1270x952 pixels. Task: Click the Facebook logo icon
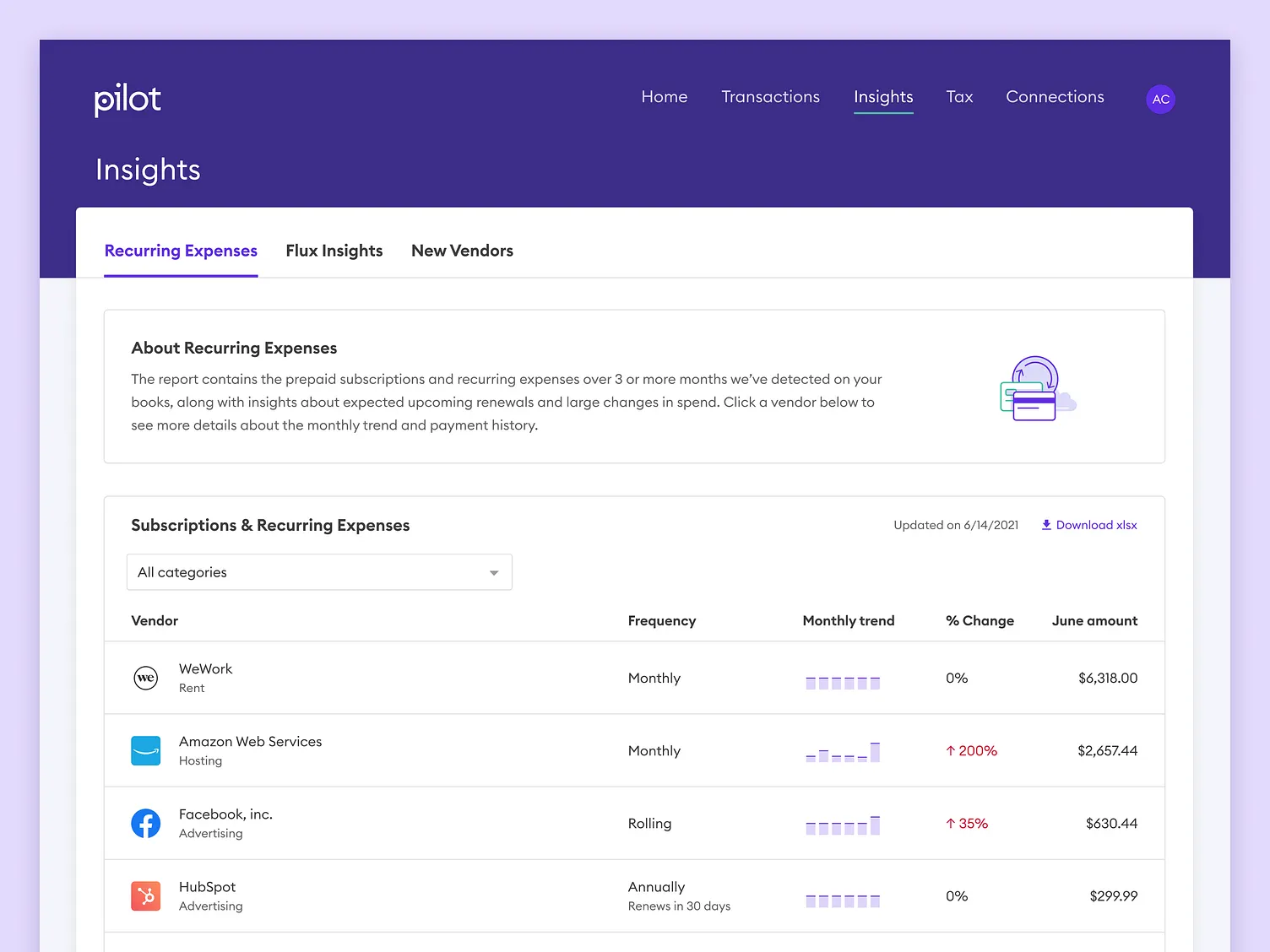point(146,823)
